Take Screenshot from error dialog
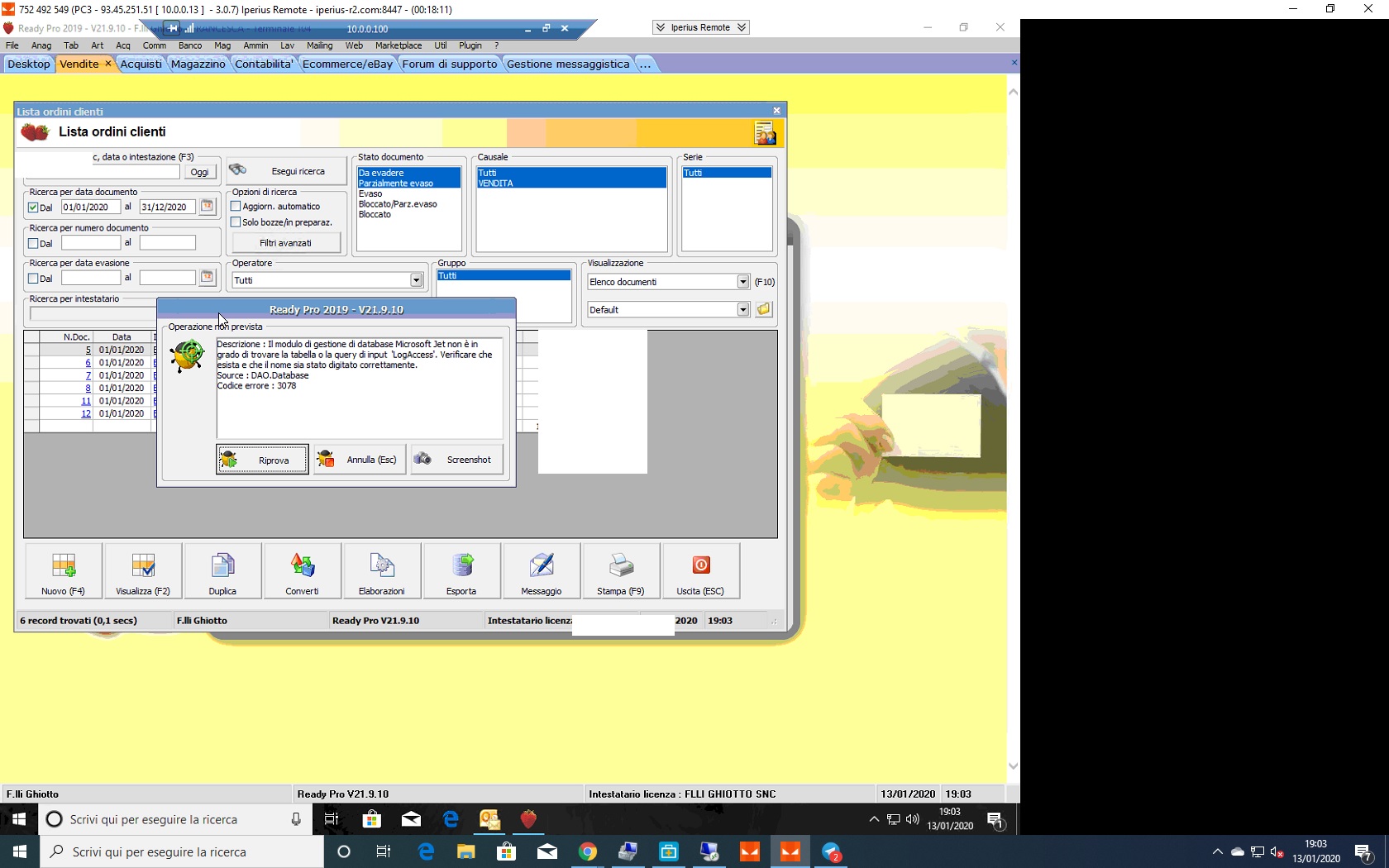The image size is (1389, 868). pos(457,460)
